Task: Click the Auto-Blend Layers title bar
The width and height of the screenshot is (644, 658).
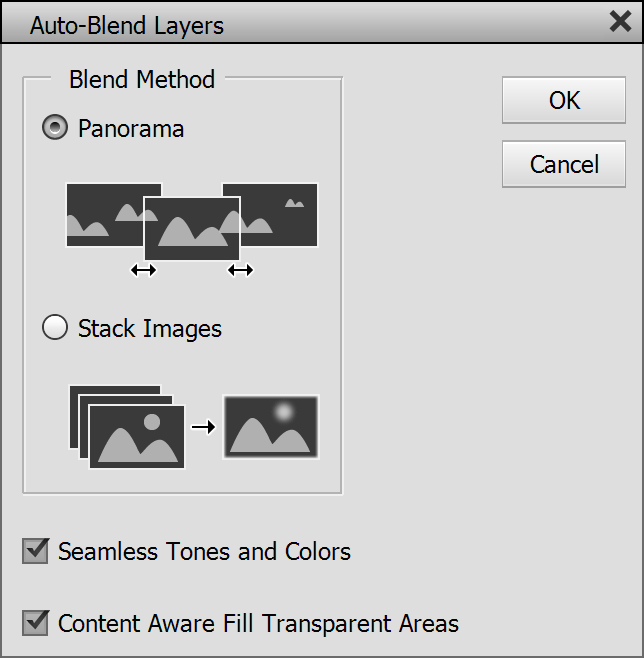Action: click(300, 24)
